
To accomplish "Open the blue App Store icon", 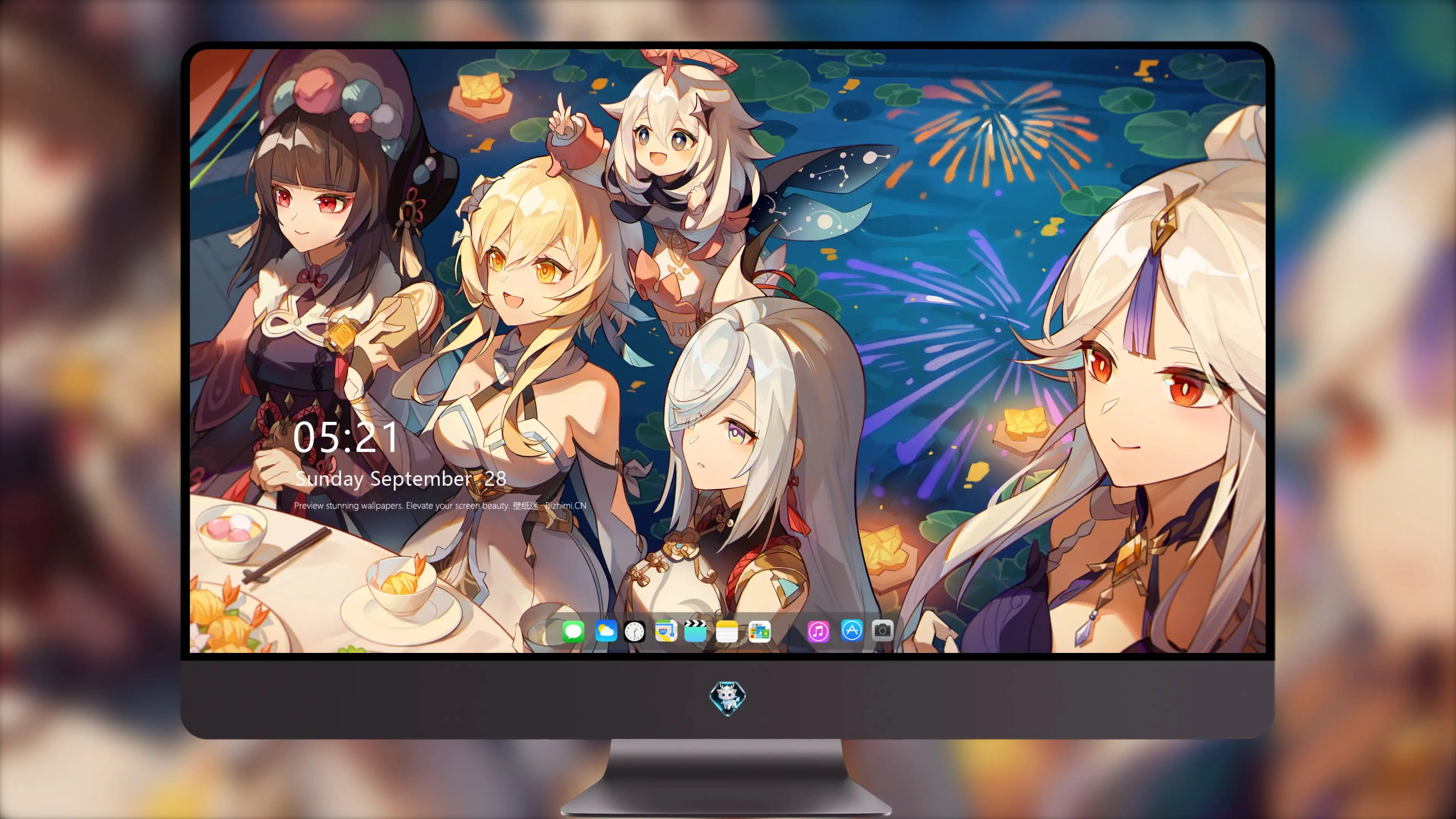I will coord(852,630).
